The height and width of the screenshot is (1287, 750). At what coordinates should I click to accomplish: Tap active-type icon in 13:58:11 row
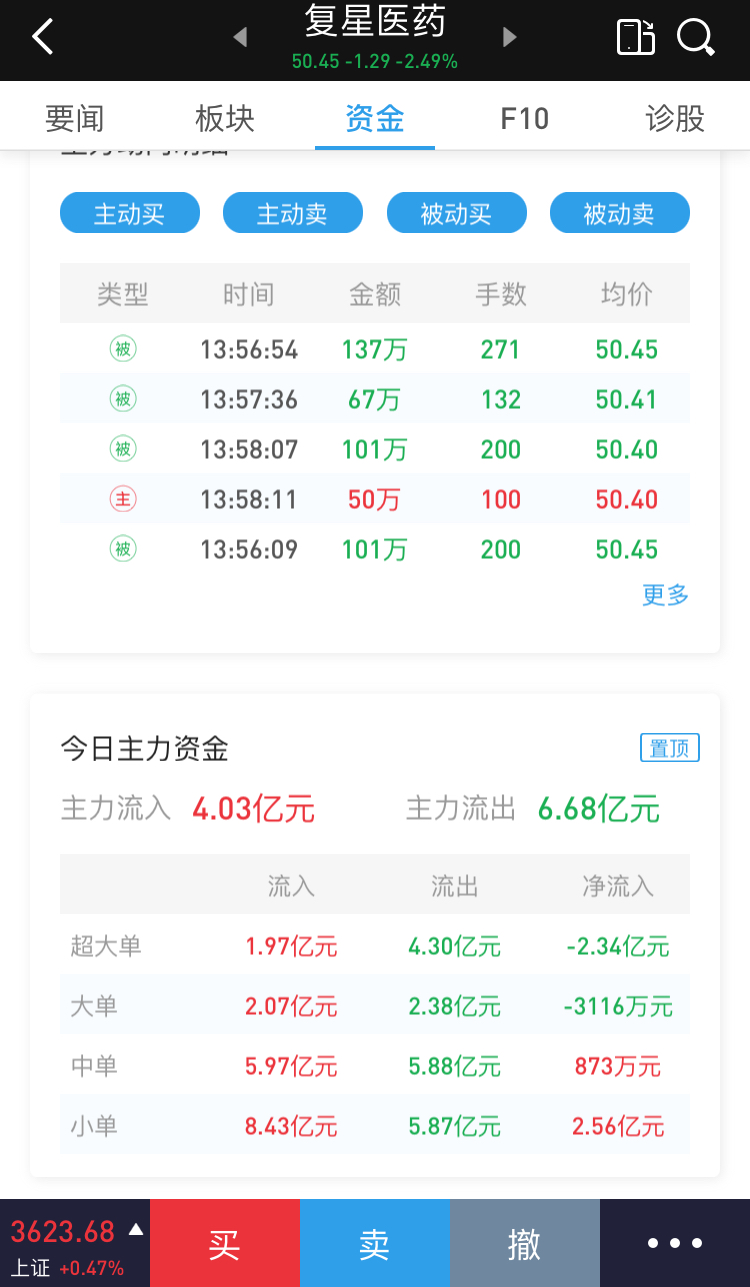click(x=123, y=499)
